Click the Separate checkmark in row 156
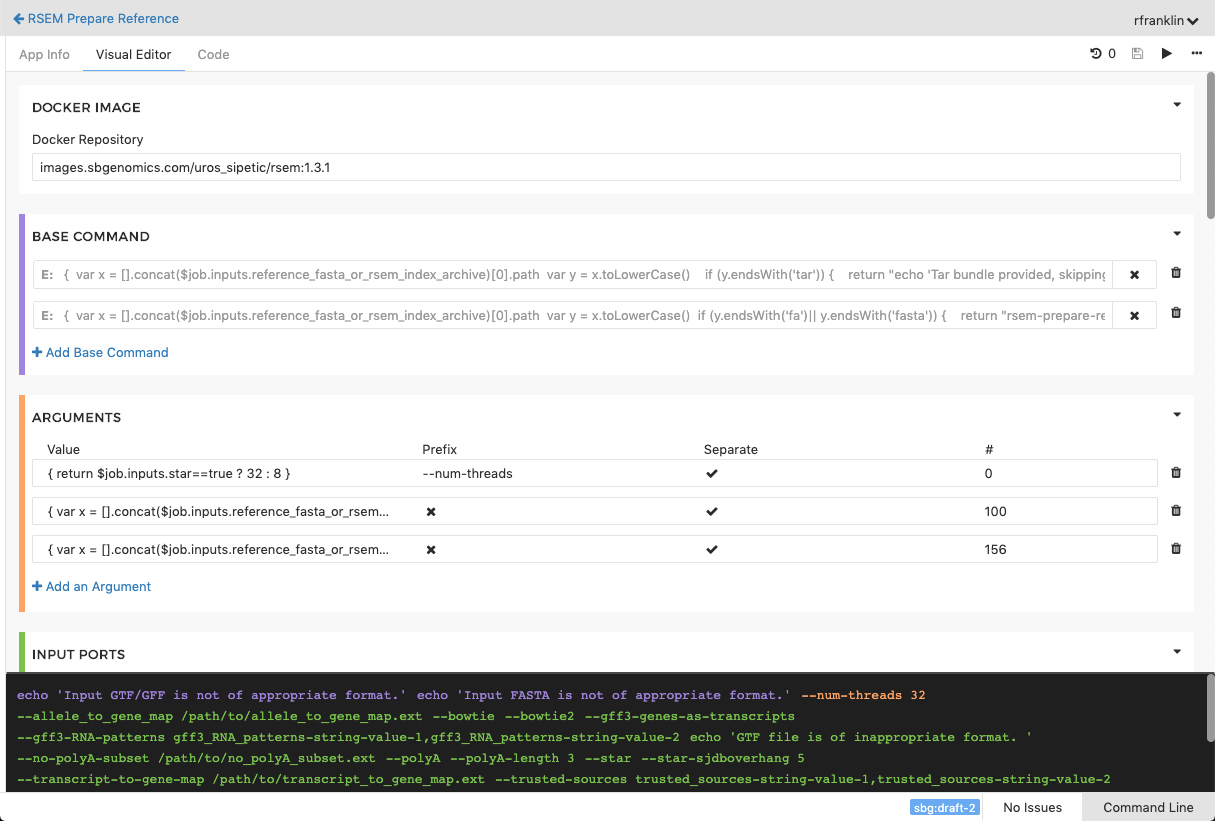 click(x=712, y=549)
